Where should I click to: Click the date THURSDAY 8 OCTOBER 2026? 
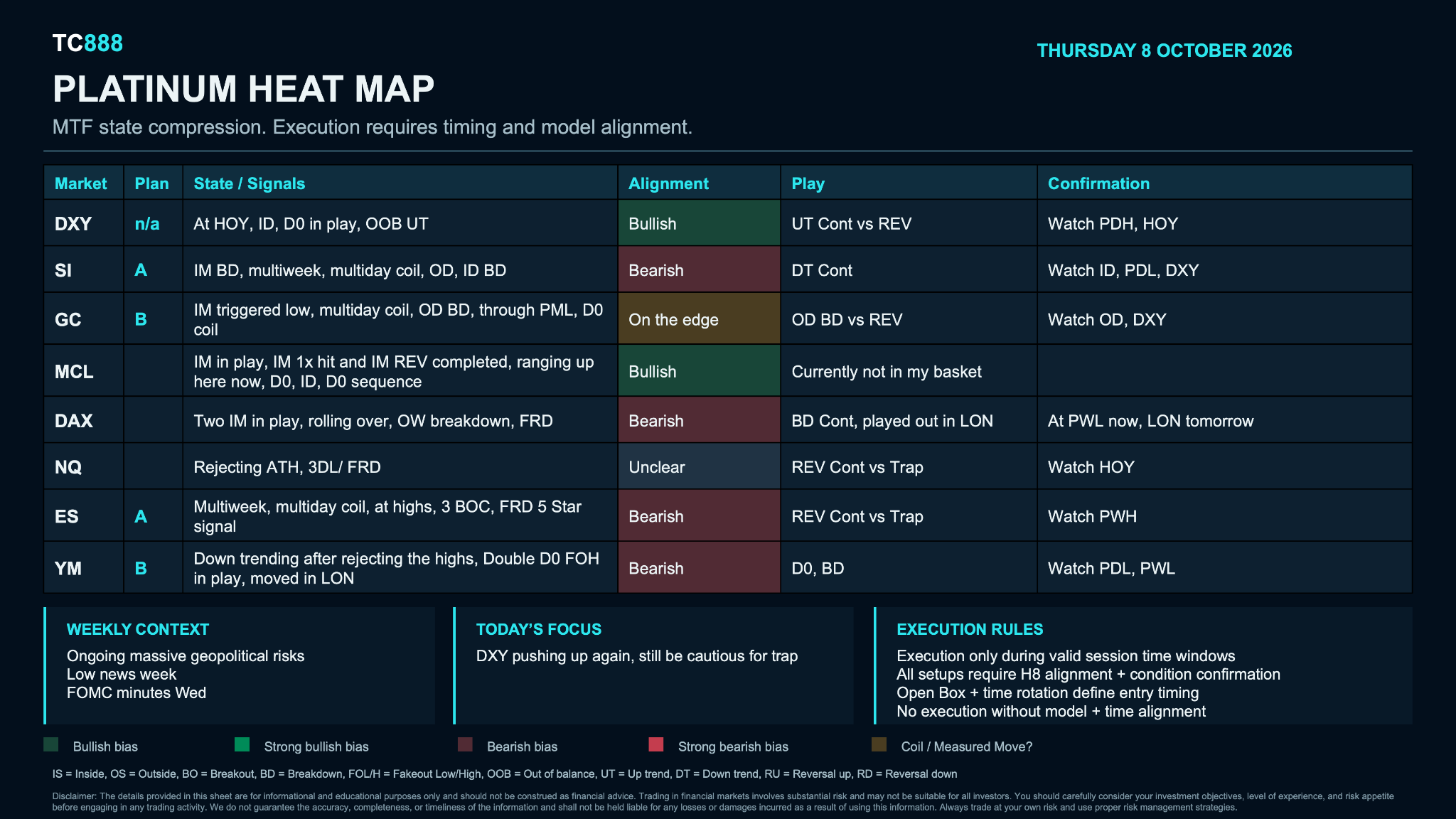[1165, 50]
